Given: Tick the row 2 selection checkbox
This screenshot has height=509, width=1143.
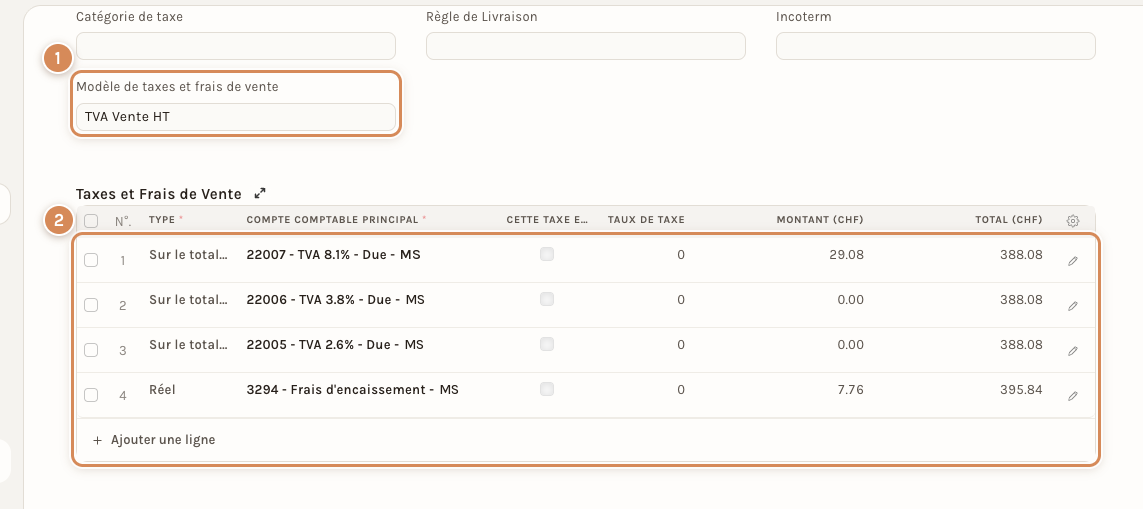Looking at the screenshot, I should tap(91, 305).
